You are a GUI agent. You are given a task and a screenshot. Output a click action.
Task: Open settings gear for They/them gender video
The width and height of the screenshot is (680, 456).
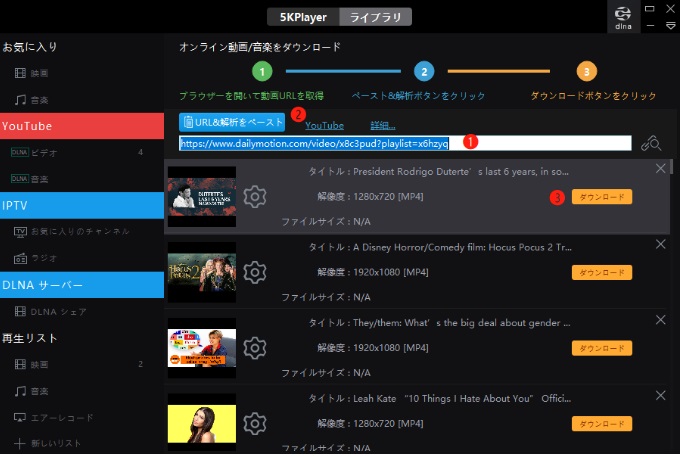click(x=255, y=348)
